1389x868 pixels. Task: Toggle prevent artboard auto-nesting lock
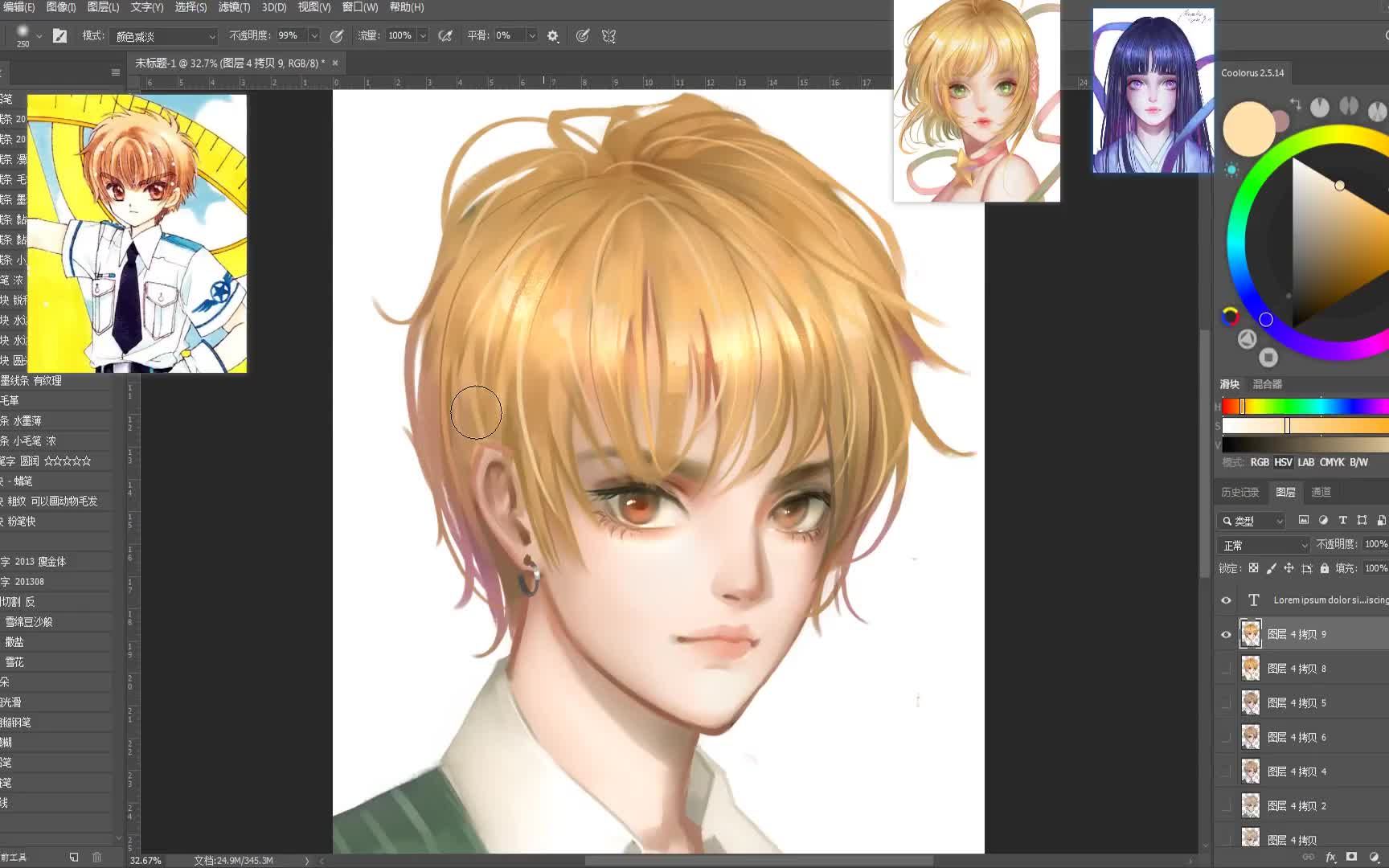[x=1307, y=567]
